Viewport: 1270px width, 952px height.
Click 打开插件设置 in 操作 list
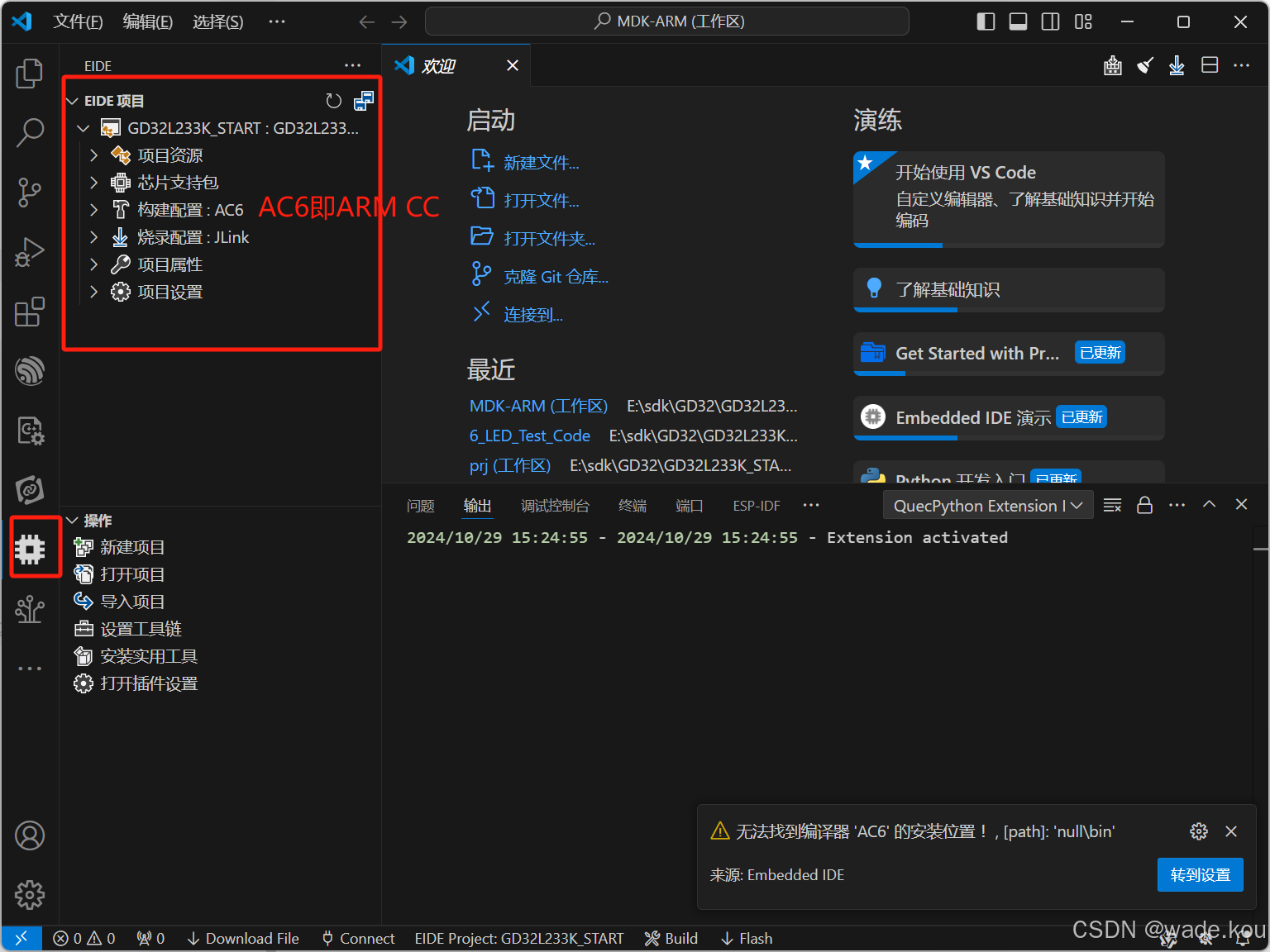pos(149,683)
